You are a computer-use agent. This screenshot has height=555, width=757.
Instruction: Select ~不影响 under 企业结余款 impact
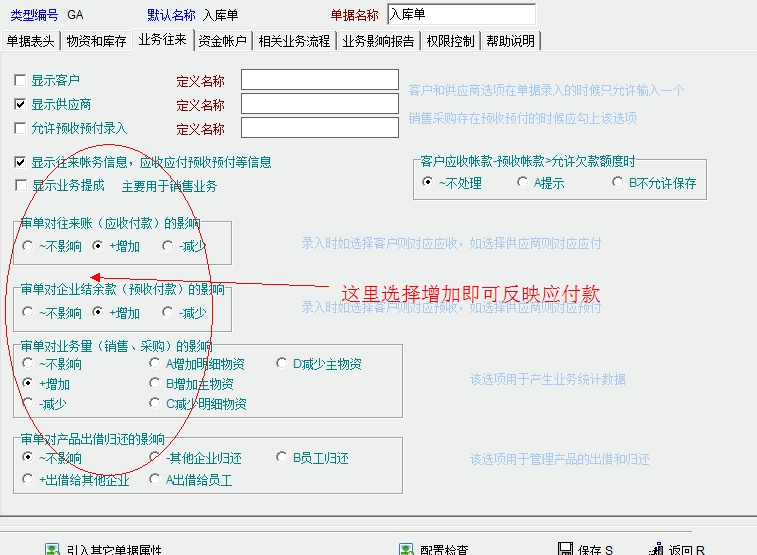pos(28,313)
